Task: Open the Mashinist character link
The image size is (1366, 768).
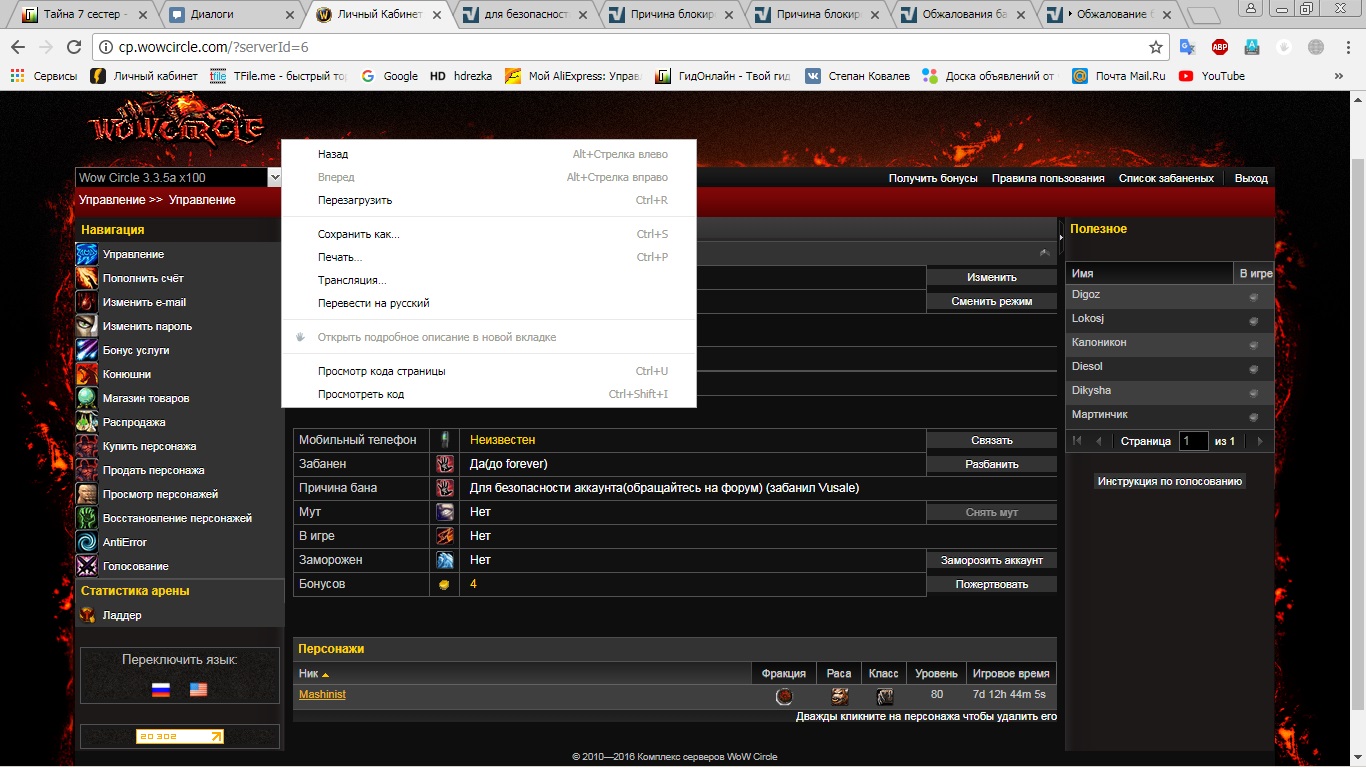Action: [322, 694]
